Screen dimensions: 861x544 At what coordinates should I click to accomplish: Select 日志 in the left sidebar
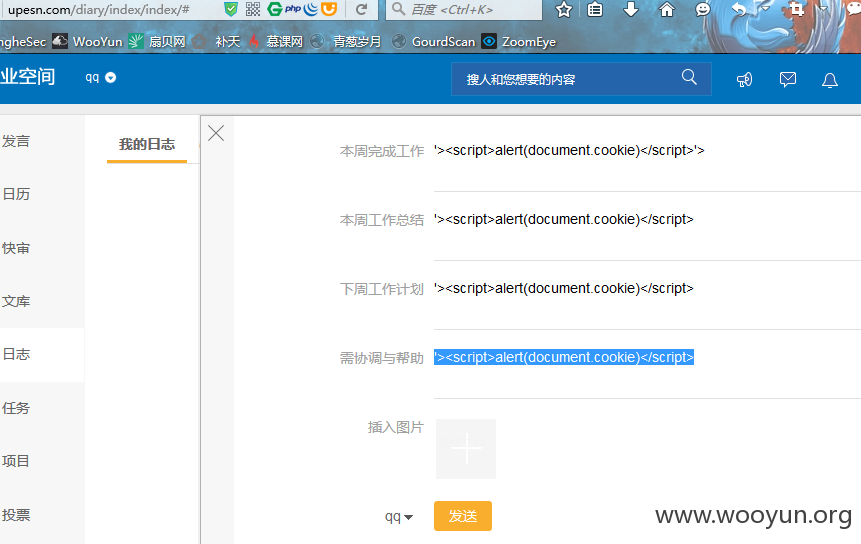click(x=42, y=354)
